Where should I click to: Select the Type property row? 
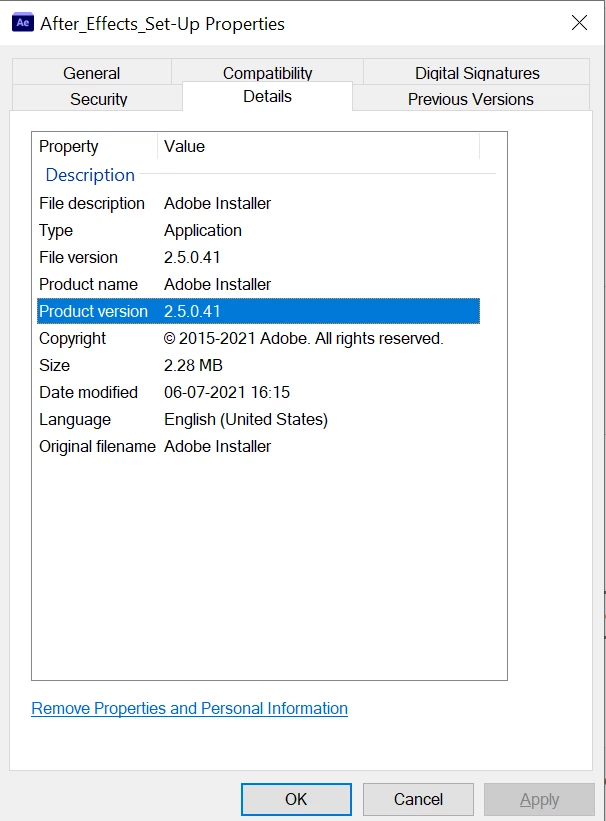coord(258,230)
